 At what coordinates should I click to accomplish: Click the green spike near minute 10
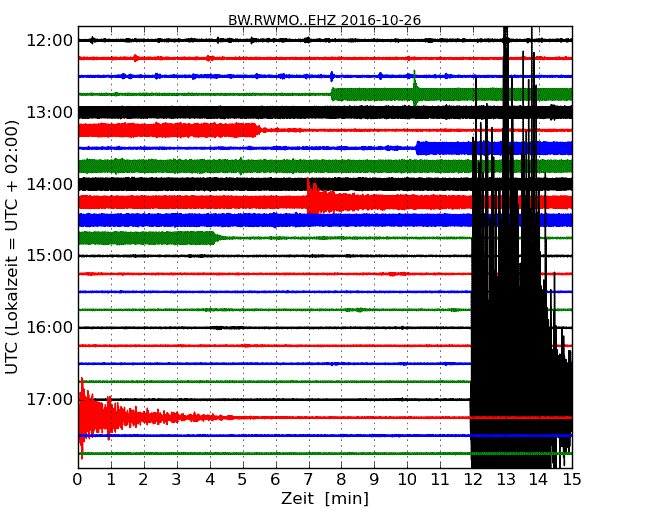click(415, 88)
